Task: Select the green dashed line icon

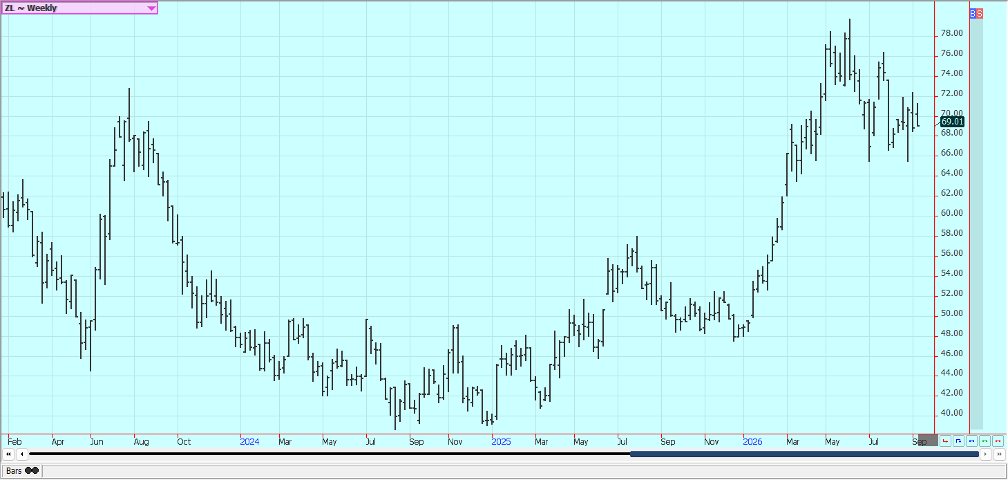Action: coord(984,441)
